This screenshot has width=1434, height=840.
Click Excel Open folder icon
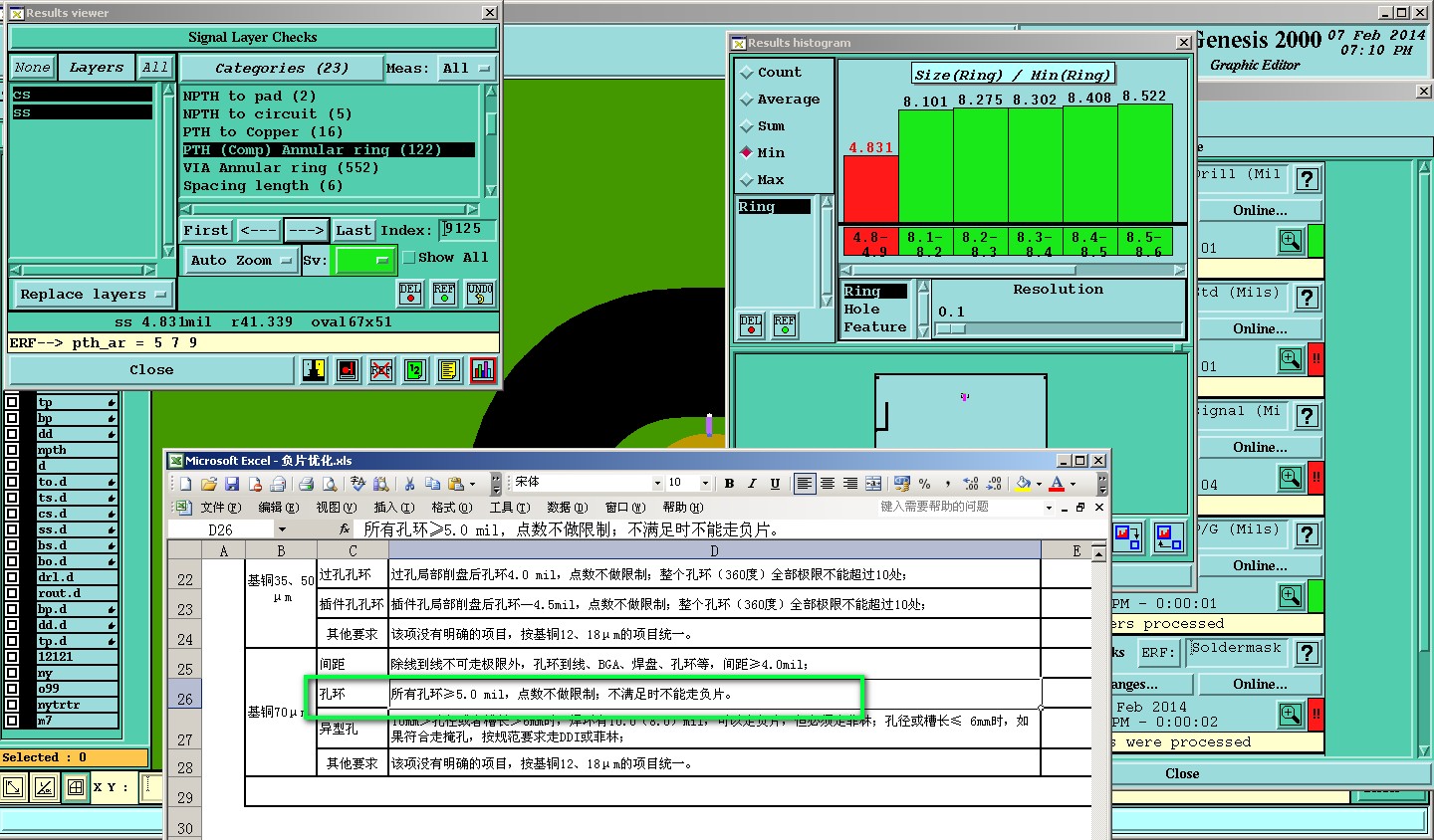coord(208,484)
